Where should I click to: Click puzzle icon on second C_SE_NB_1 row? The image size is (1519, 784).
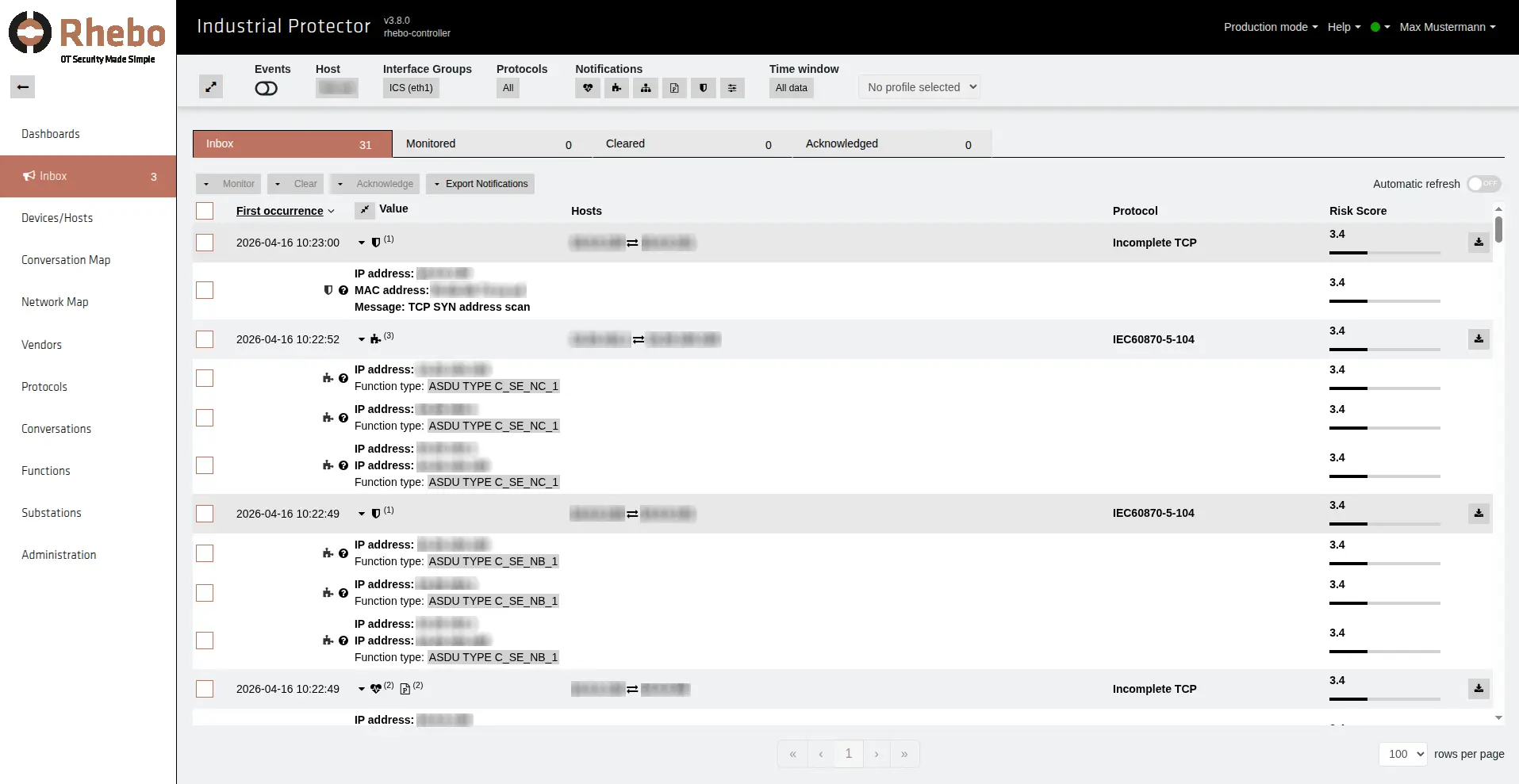pos(328,593)
